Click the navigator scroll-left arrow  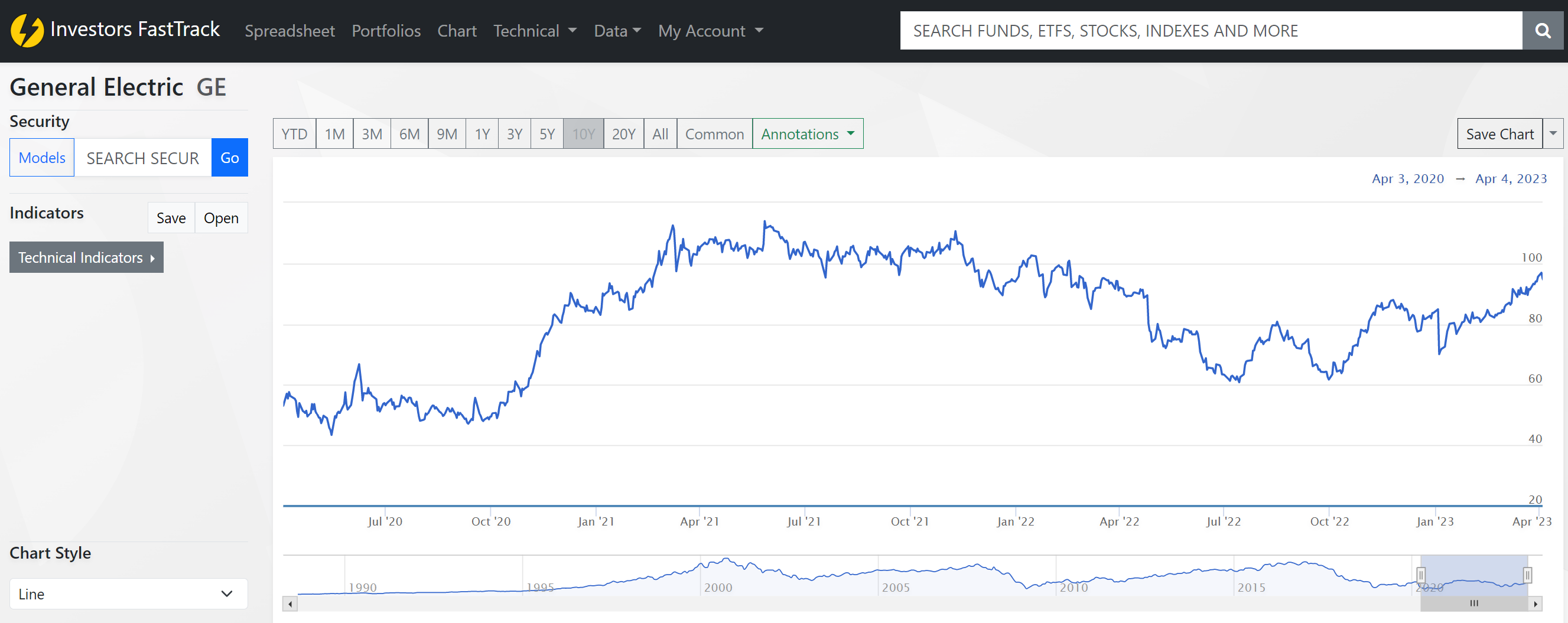[289, 604]
